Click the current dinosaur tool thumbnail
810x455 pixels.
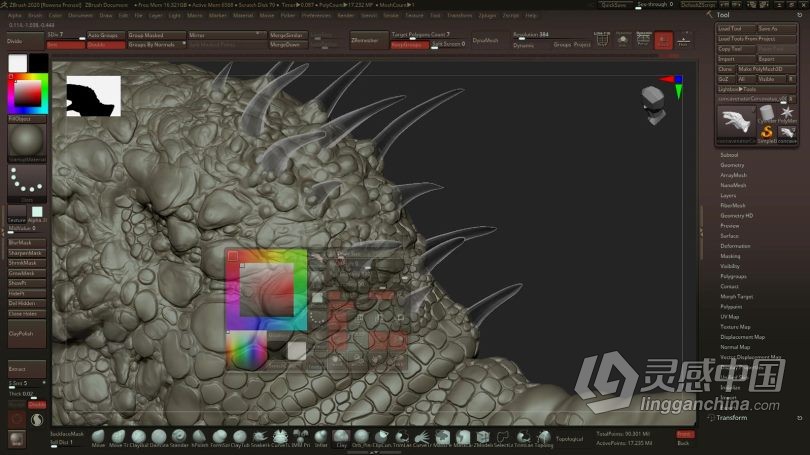pos(736,124)
